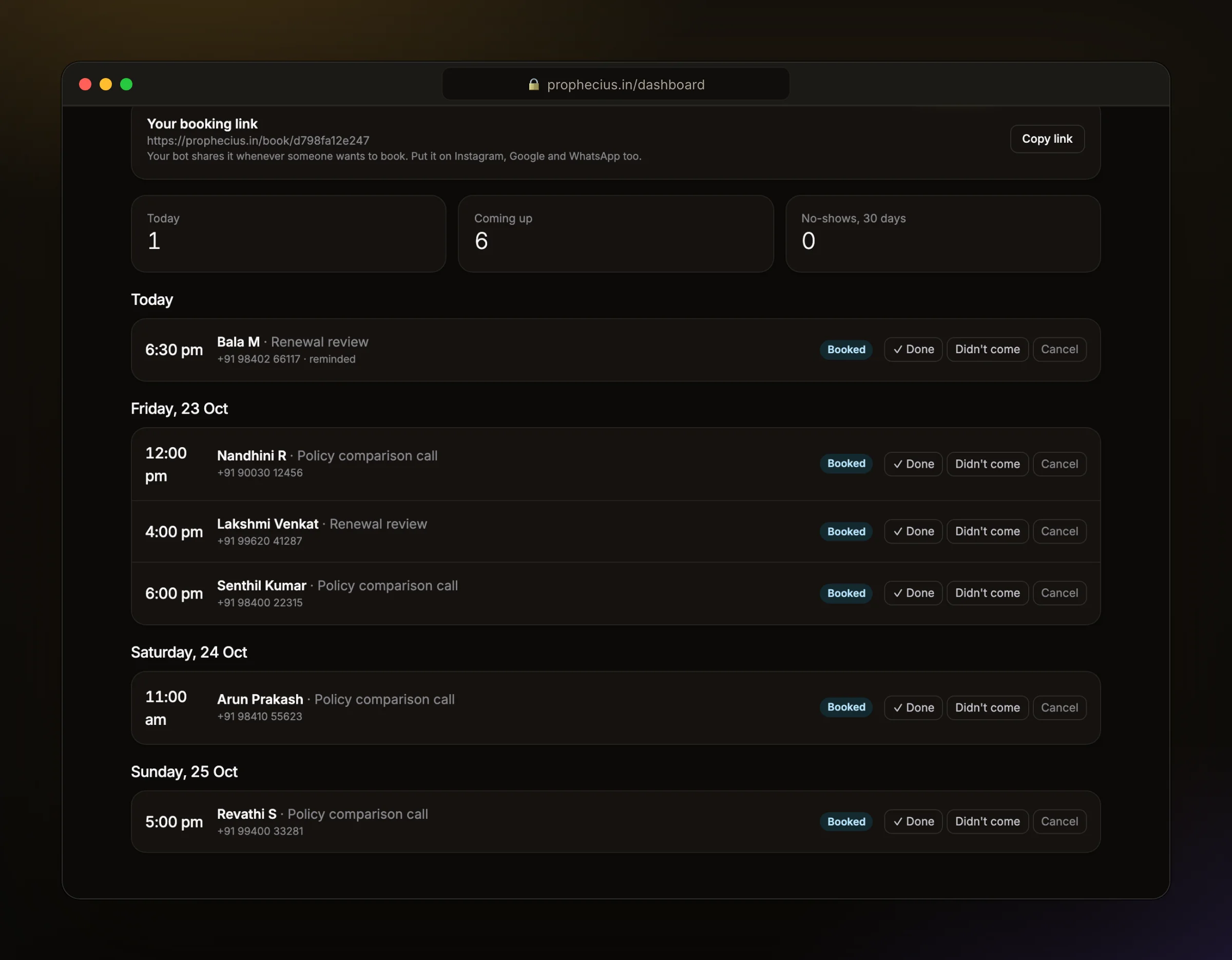
Task: Mark Bala M appointment as Done
Action: 913,349
